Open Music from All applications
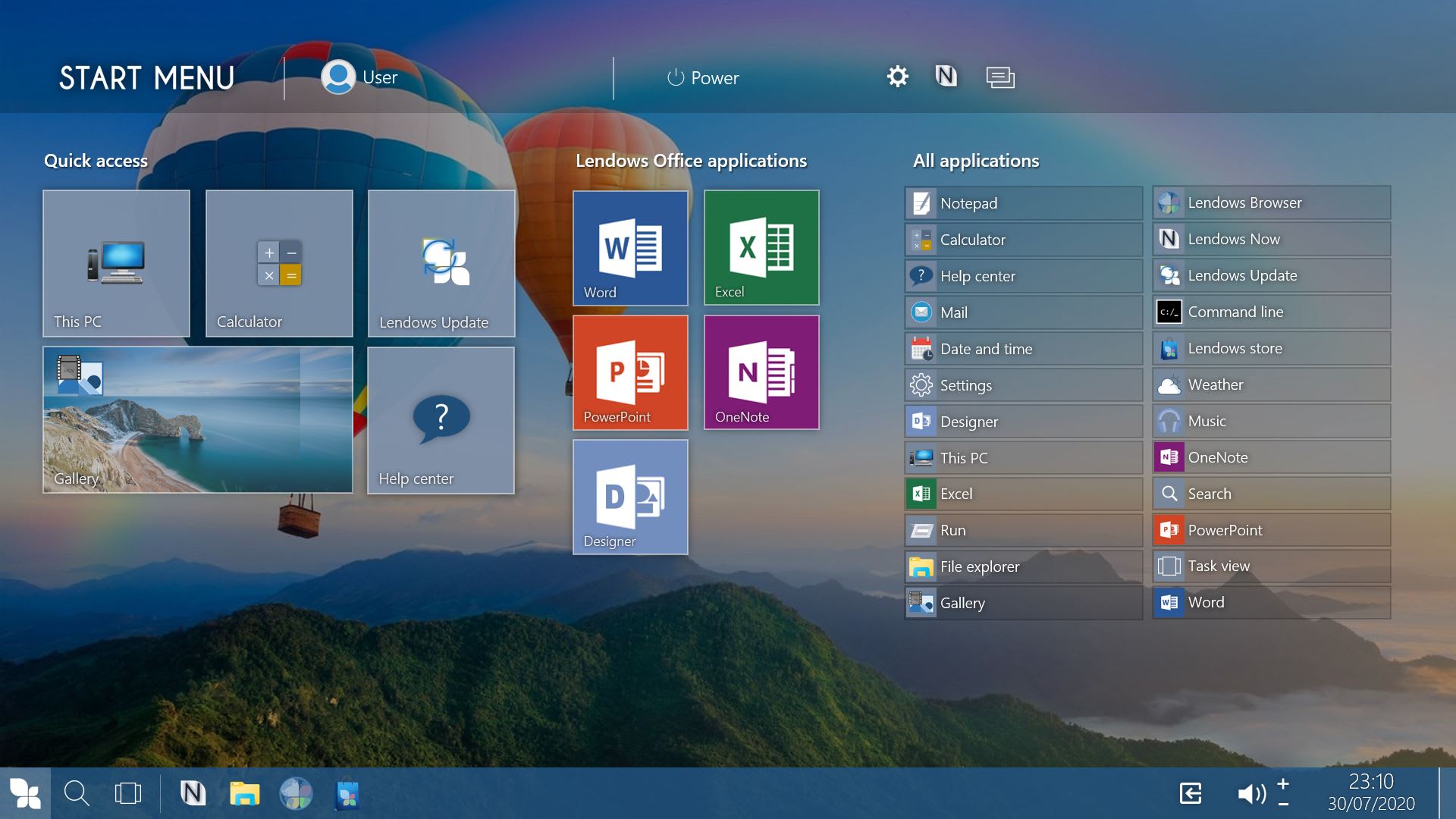 click(1272, 421)
